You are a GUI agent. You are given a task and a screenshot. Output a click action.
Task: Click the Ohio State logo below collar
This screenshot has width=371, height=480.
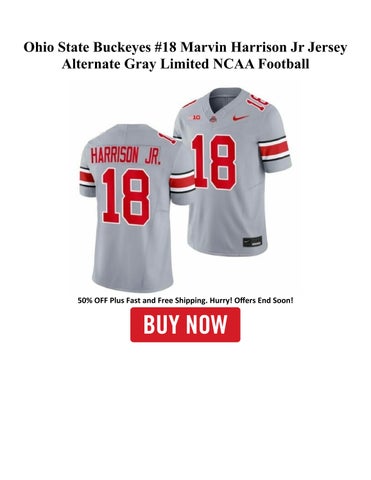(213, 119)
